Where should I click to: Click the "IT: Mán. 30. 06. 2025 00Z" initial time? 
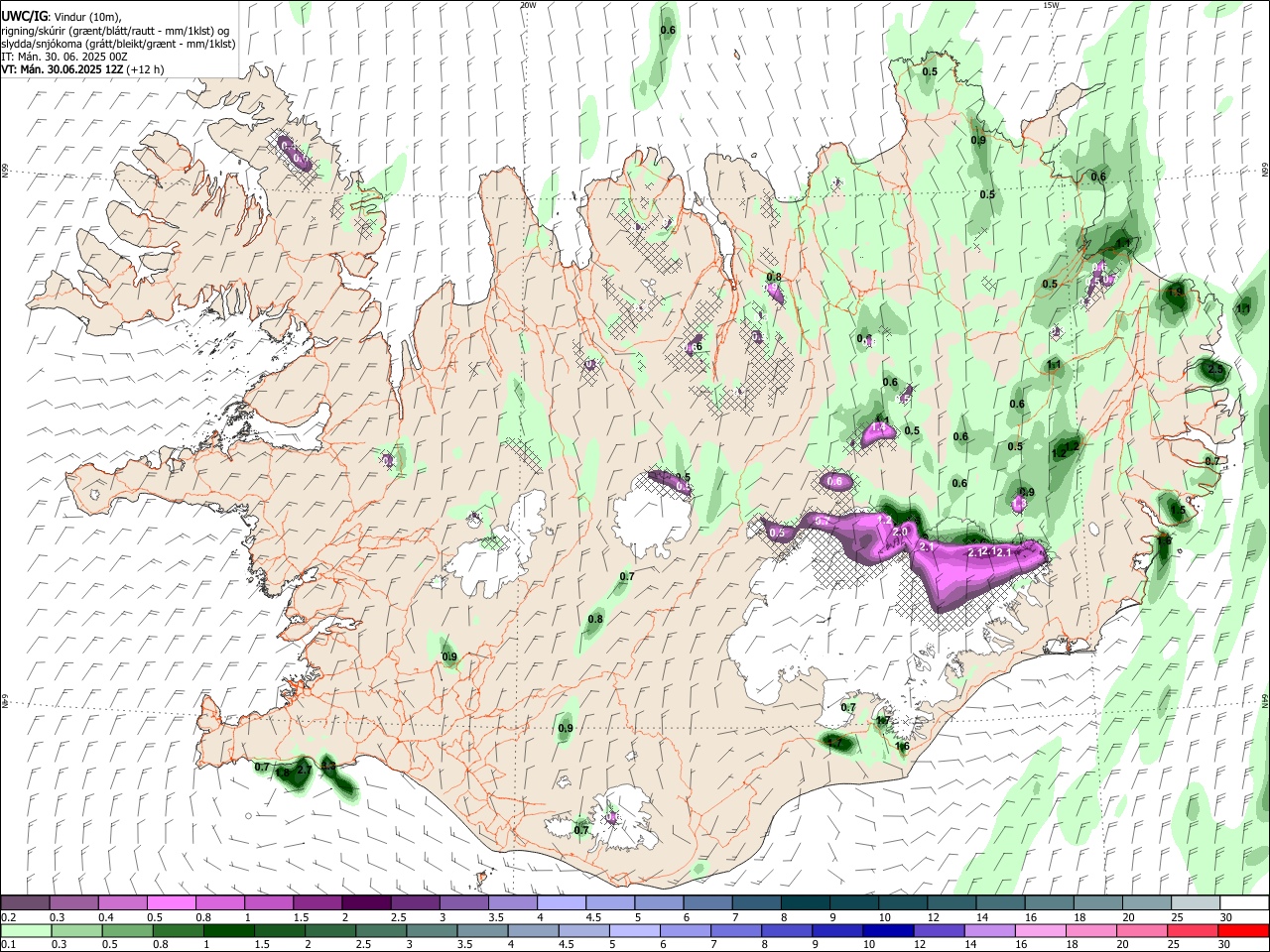[x=64, y=57]
